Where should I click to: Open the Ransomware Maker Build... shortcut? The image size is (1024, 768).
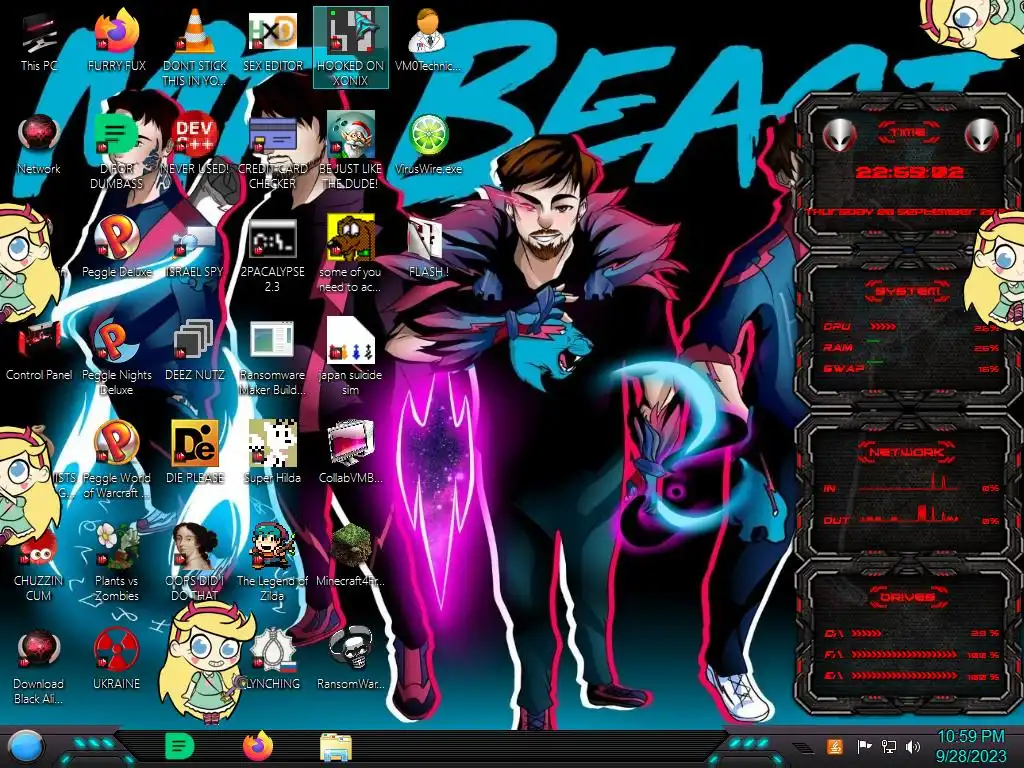272,358
